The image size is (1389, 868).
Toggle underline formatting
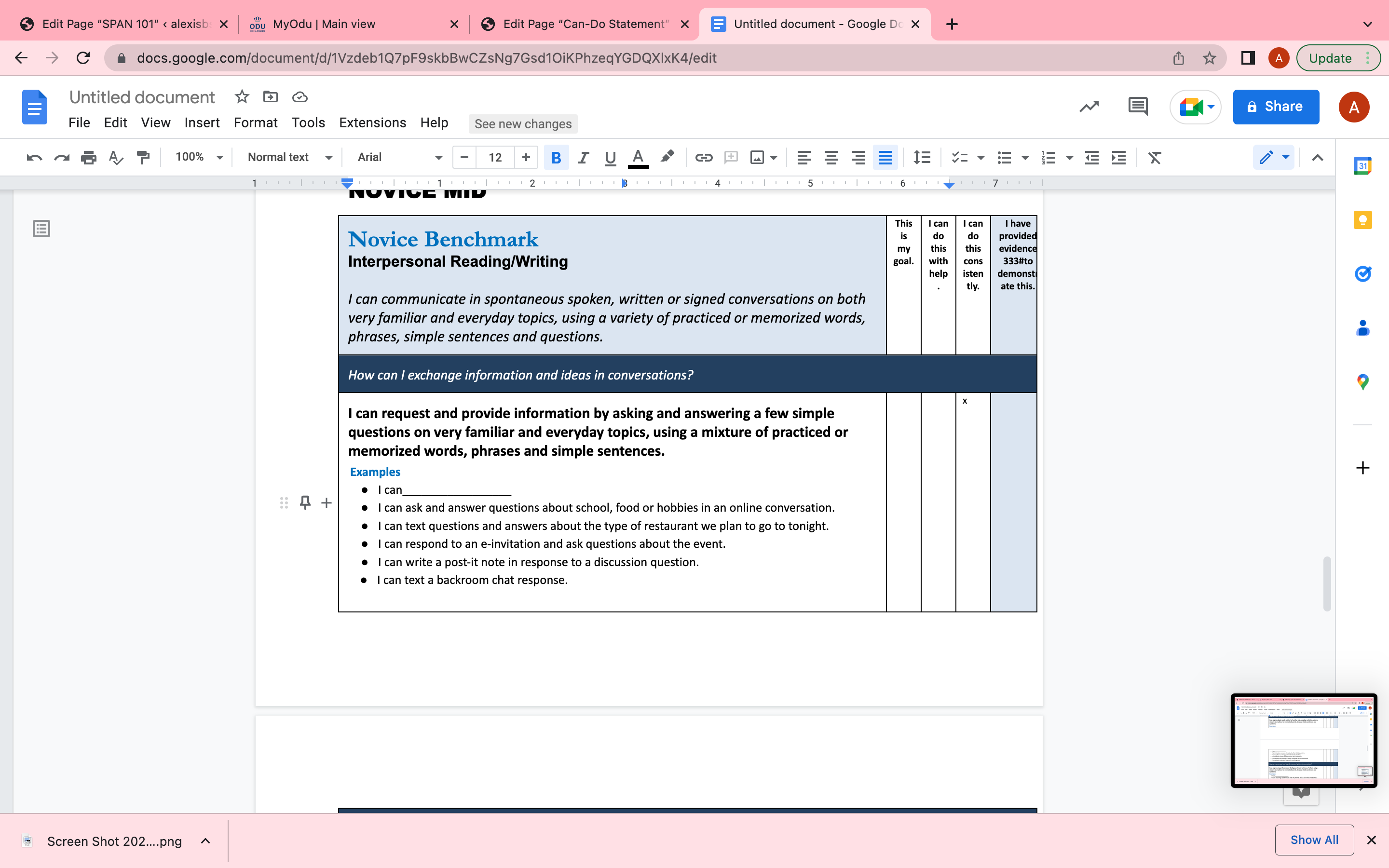point(610,157)
